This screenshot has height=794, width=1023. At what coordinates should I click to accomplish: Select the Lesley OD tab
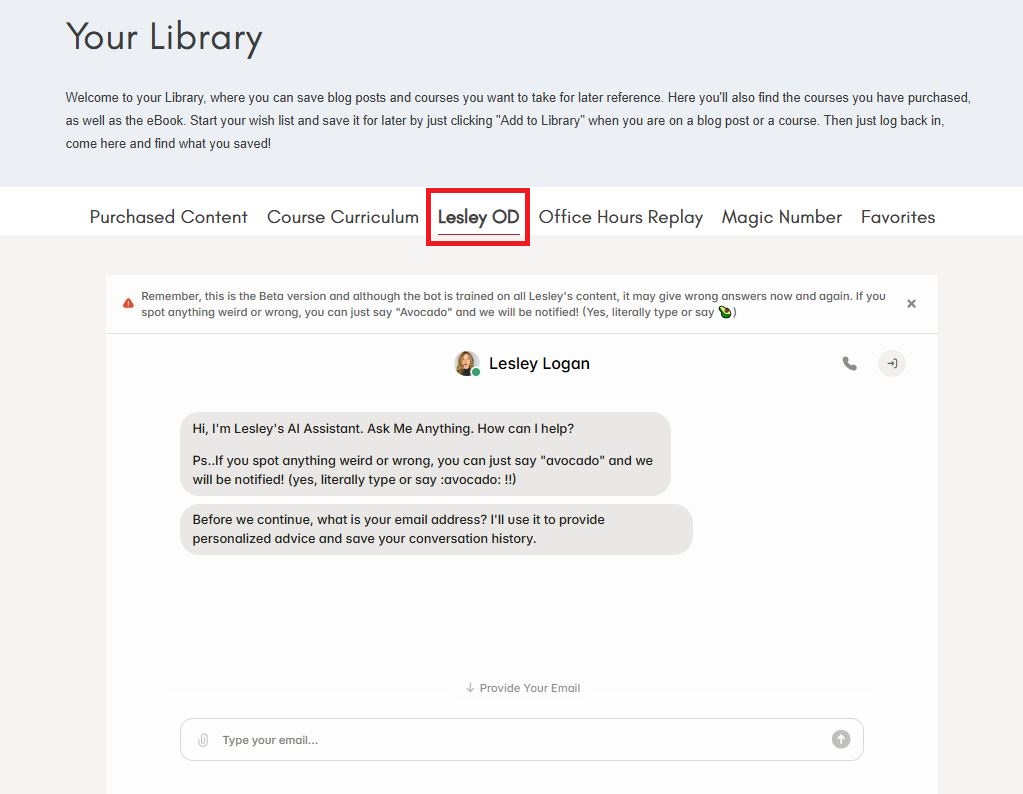[x=478, y=217]
